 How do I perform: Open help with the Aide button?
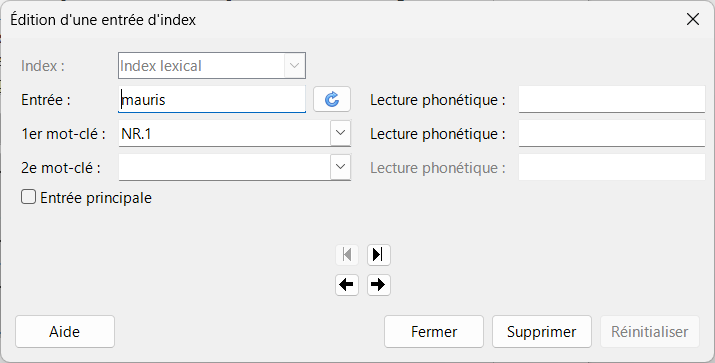(65, 332)
